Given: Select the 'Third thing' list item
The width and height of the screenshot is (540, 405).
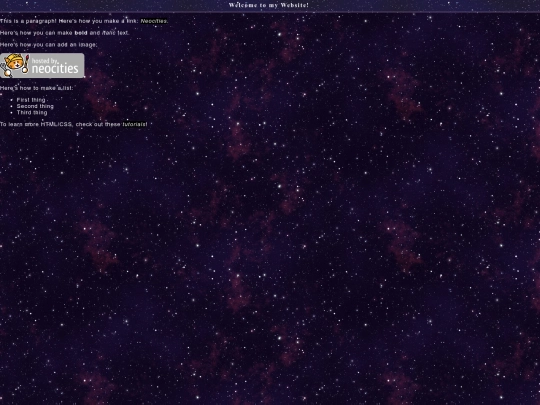Looking at the screenshot, I should pyautogui.click(x=32, y=112).
